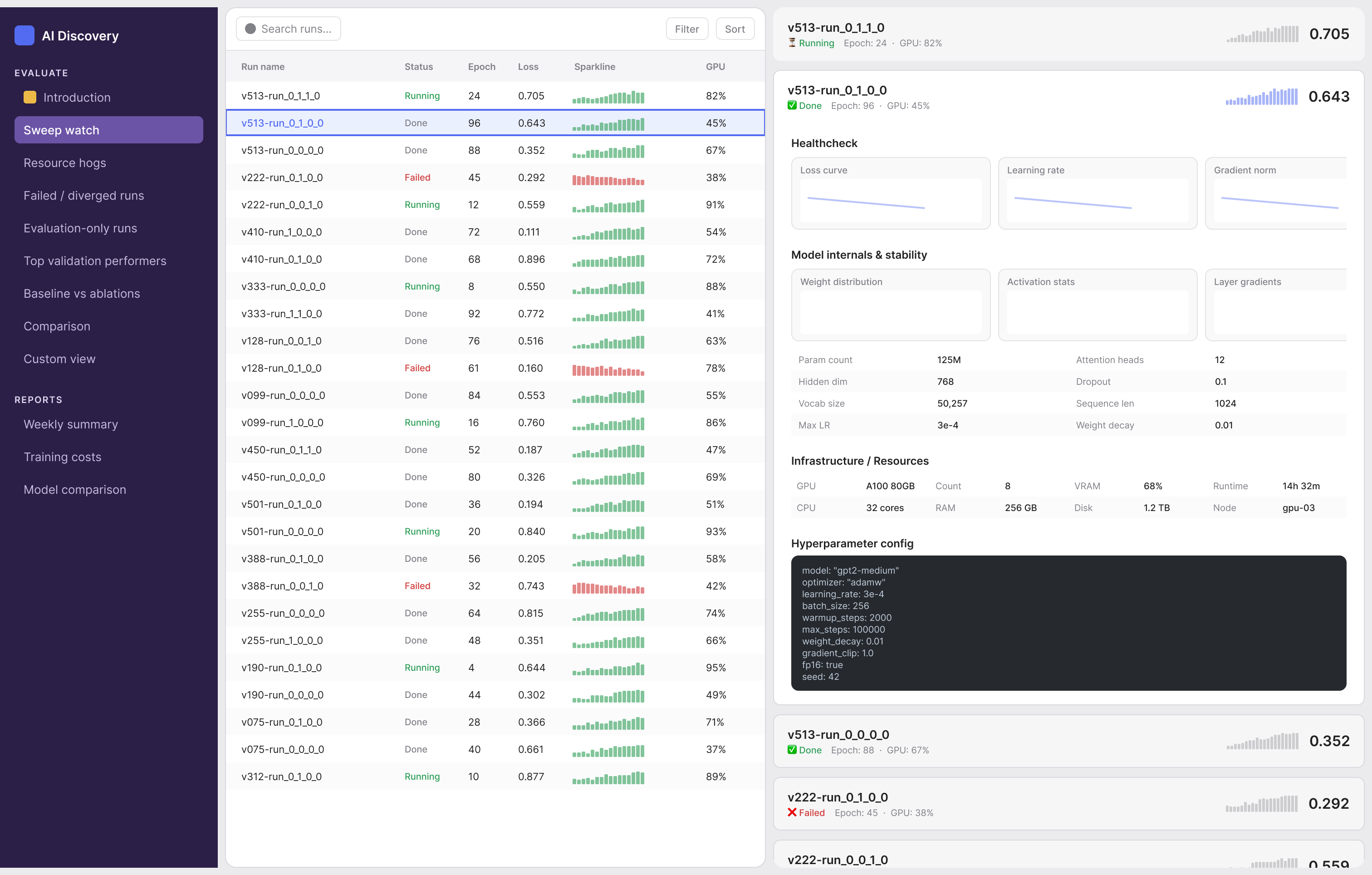
Task: Click the search icon in Search runs field
Action: coord(250,29)
